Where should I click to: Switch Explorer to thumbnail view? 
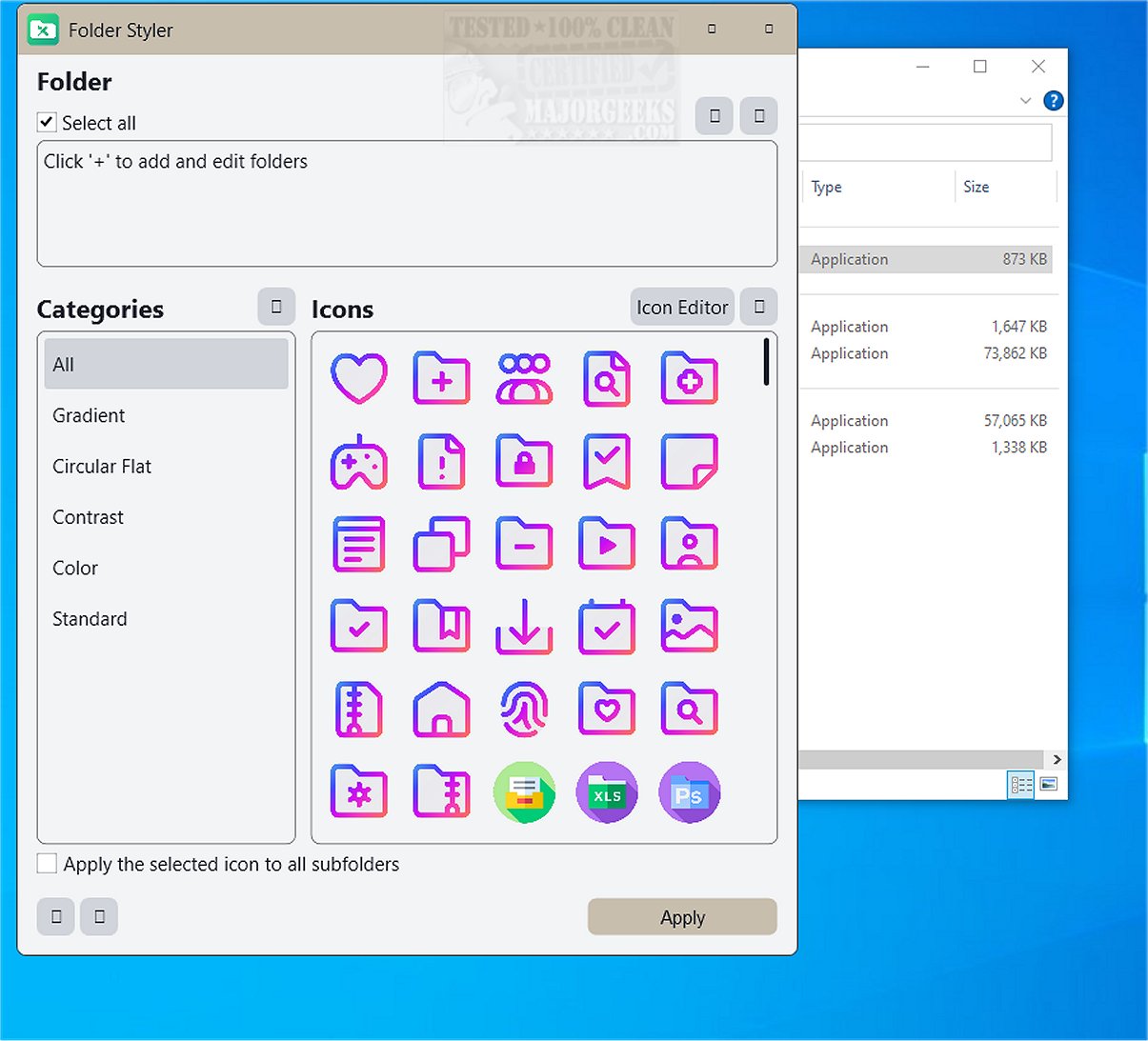[x=1048, y=784]
